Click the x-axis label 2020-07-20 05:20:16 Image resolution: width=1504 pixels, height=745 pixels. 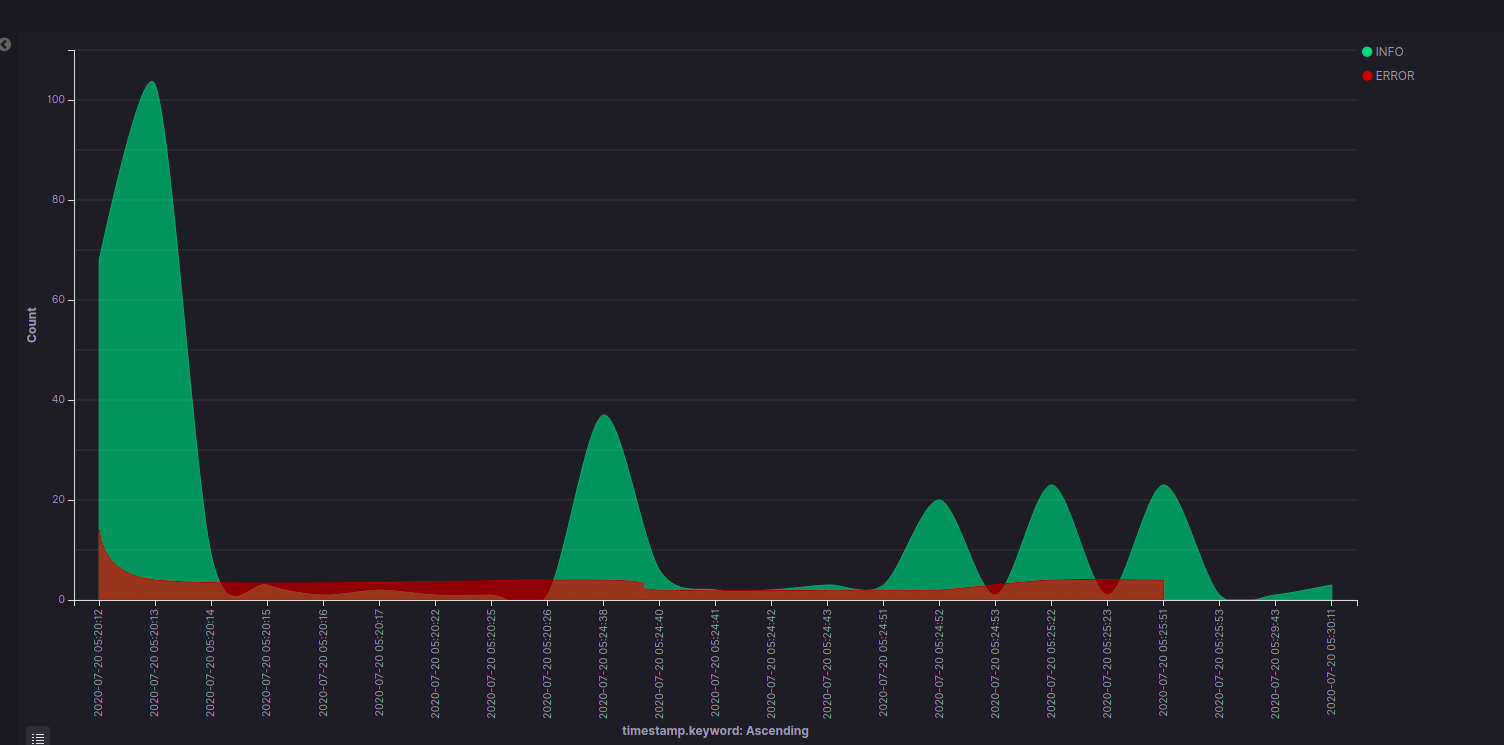(x=323, y=662)
